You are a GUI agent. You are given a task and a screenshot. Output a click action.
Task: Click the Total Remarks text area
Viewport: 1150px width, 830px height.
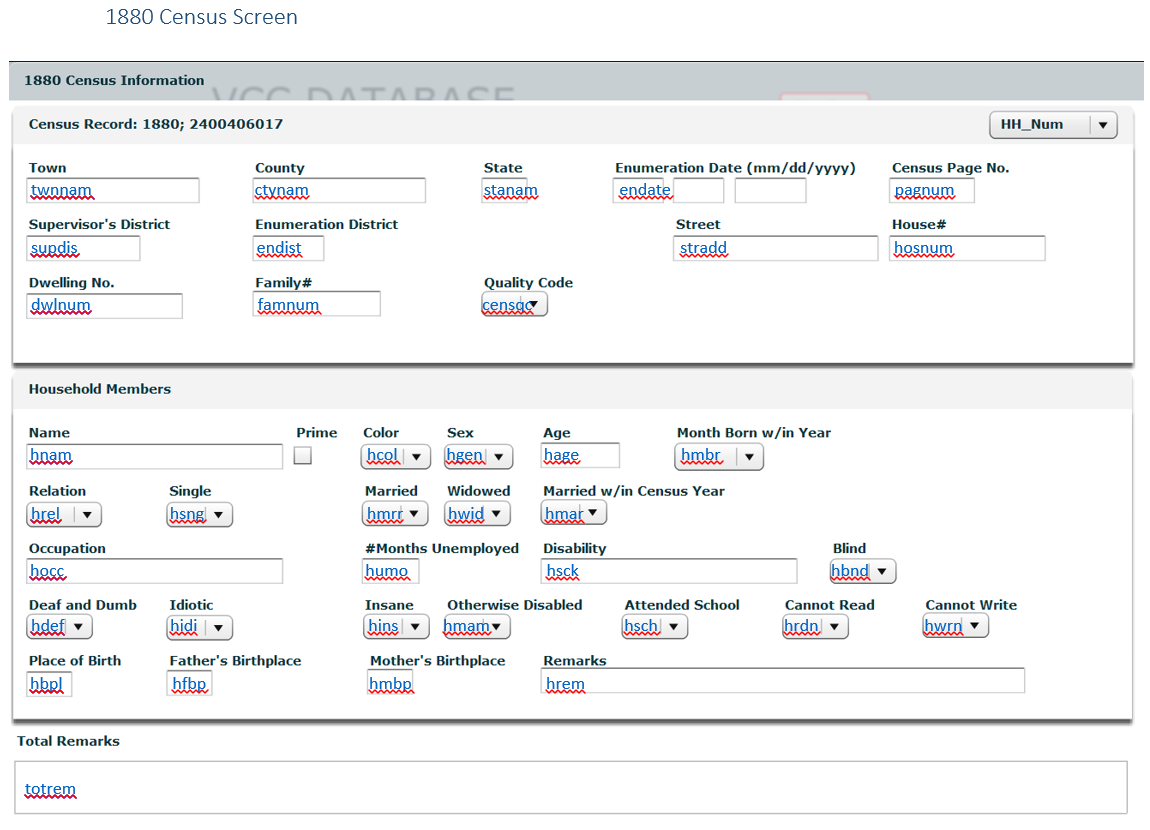click(571, 788)
